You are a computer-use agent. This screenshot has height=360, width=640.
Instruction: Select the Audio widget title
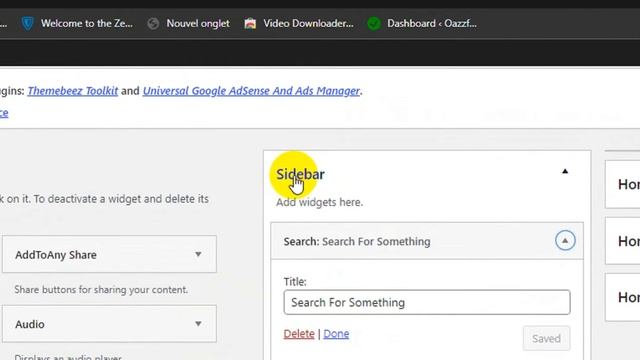pyautogui.click(x=30, y=324)
